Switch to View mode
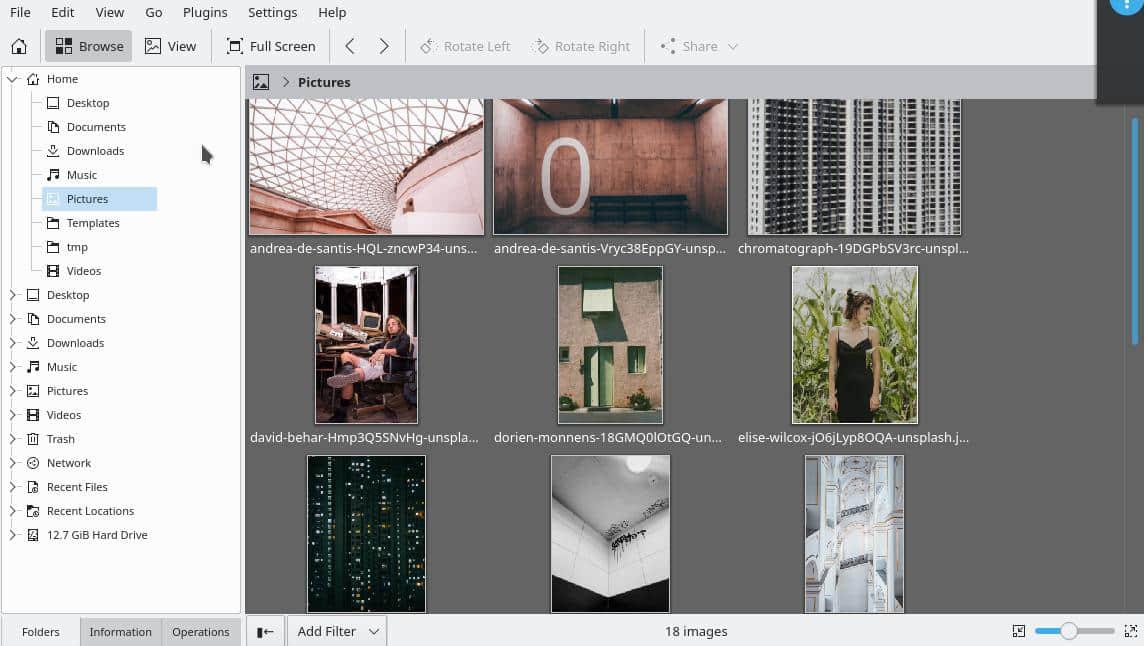Screen dimensions: 1144x646 click(170, 46)
